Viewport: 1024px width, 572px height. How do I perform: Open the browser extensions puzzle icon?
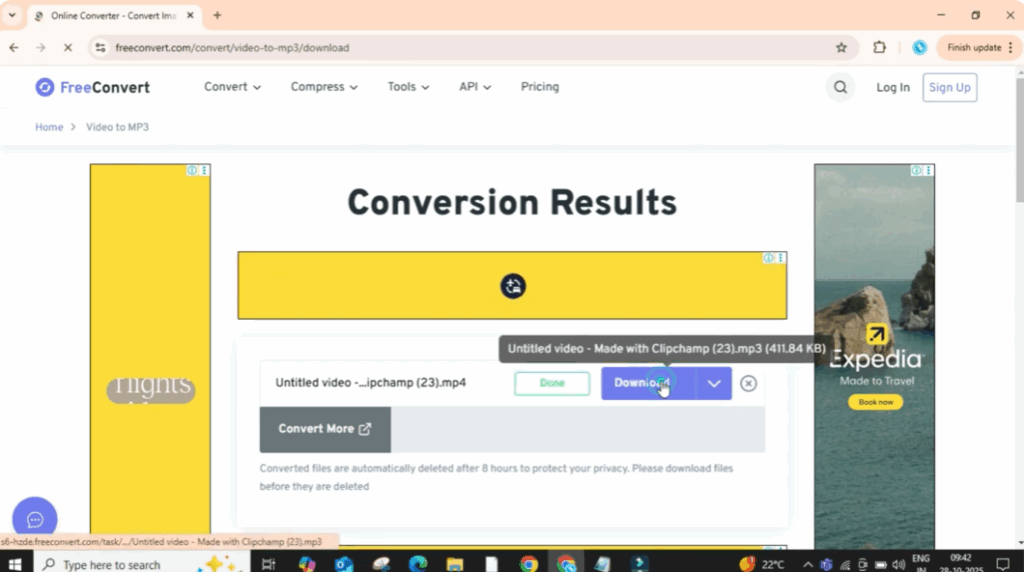(880, 47)
